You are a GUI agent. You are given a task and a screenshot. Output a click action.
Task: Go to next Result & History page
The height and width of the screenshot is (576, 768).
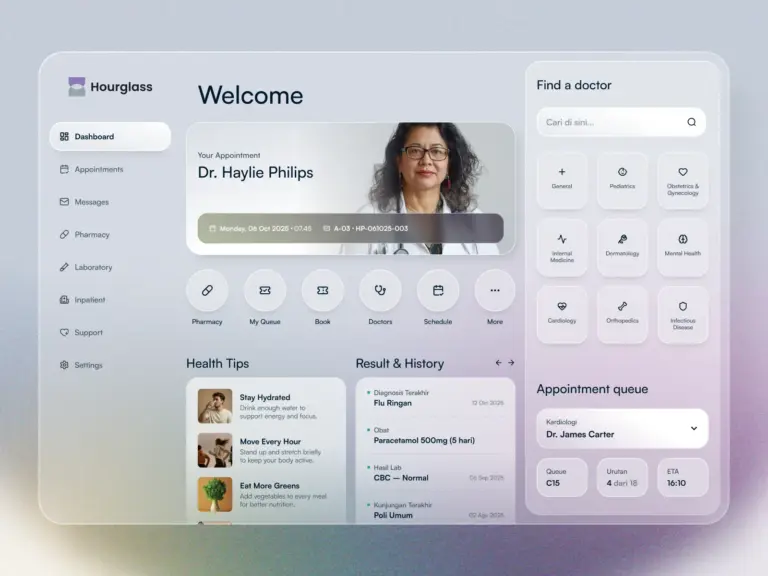pos(511,363)
